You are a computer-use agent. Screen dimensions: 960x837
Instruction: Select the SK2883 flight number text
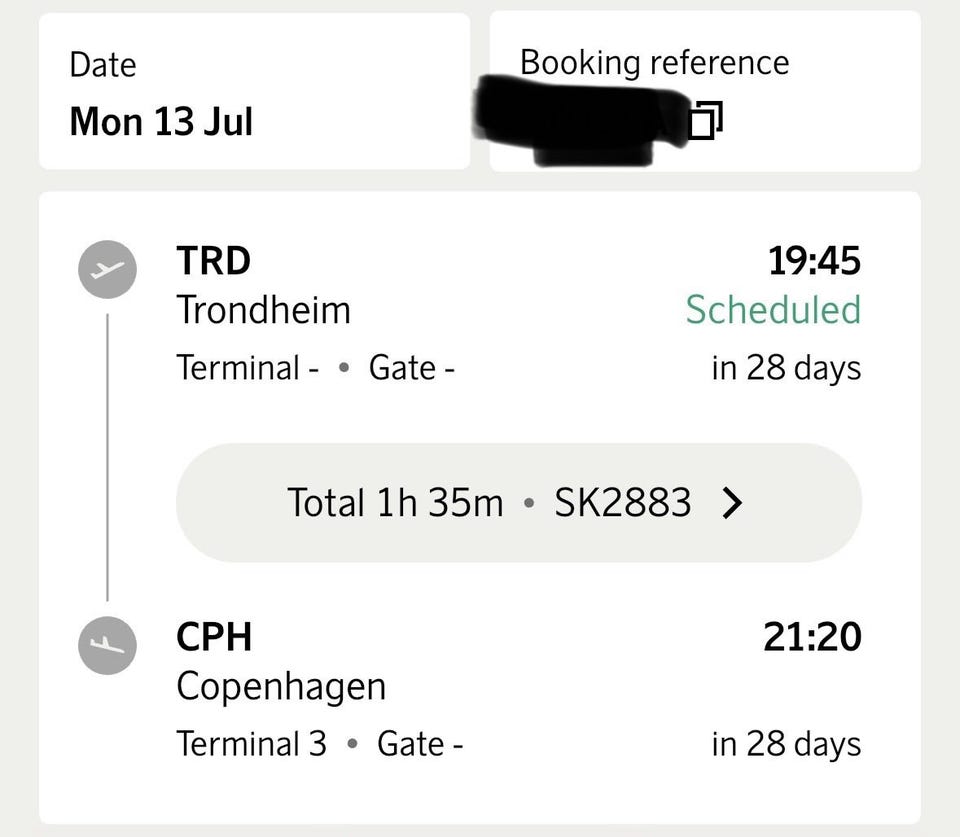pyautogui.click(x=623, y=503)
